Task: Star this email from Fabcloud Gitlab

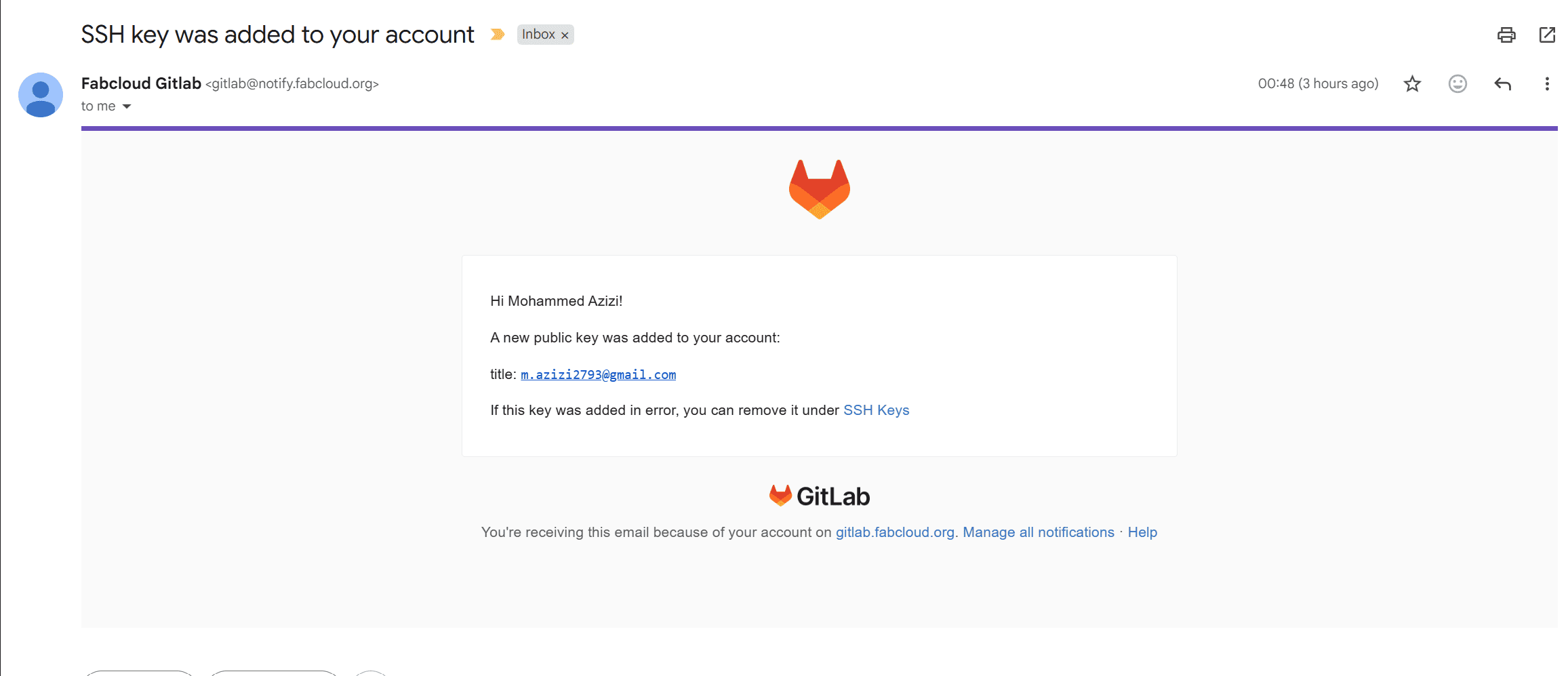Action: [x=1412, y=83]
